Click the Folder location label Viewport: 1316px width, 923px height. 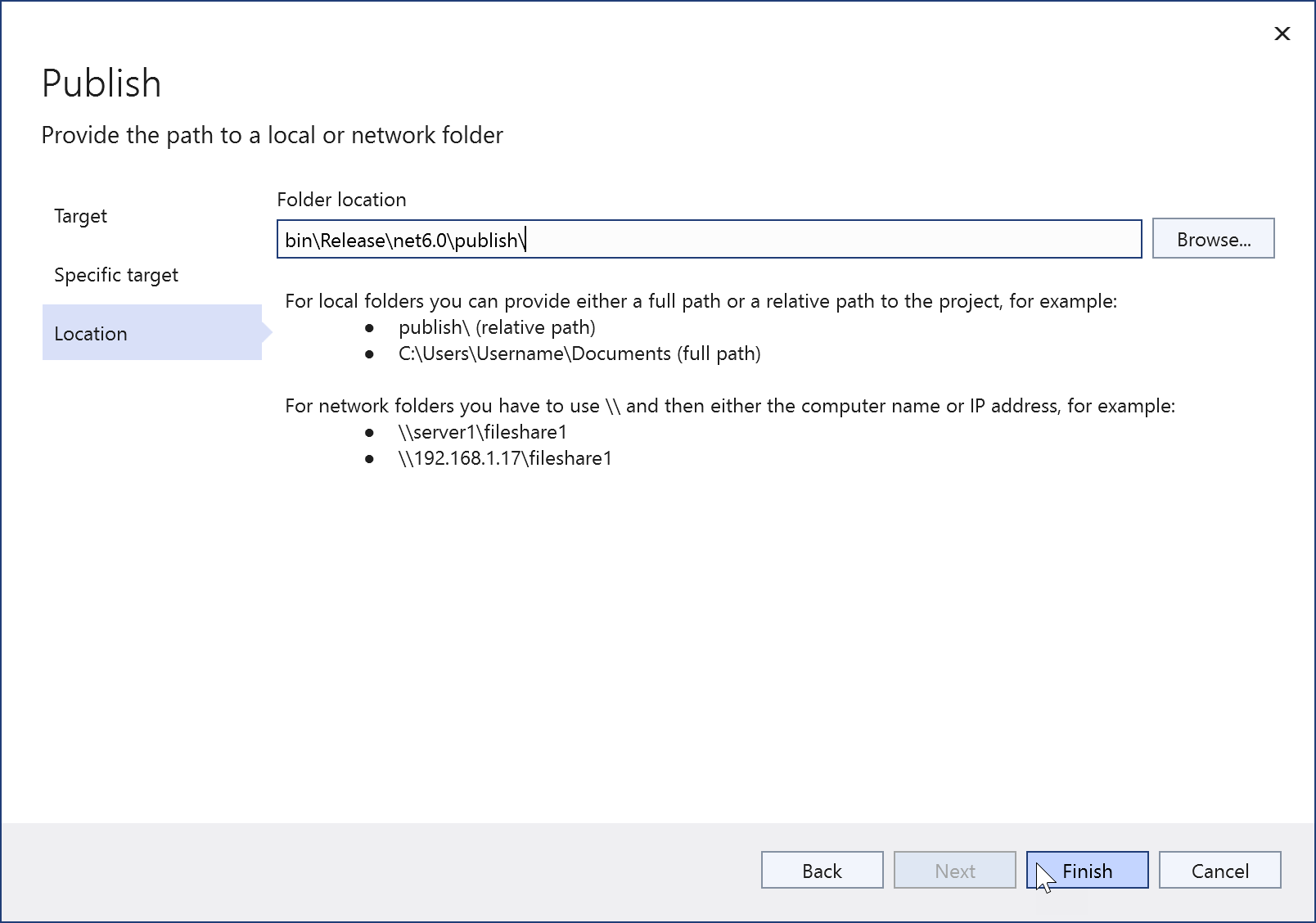point(341,200)
